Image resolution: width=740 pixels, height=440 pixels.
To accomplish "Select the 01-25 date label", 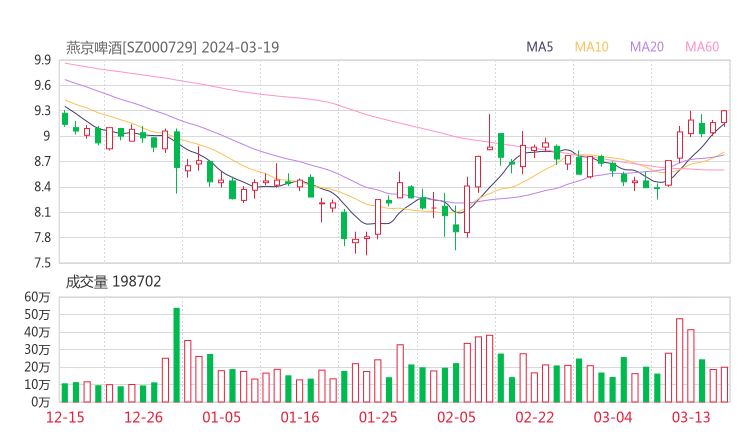I will pos(378,417).
